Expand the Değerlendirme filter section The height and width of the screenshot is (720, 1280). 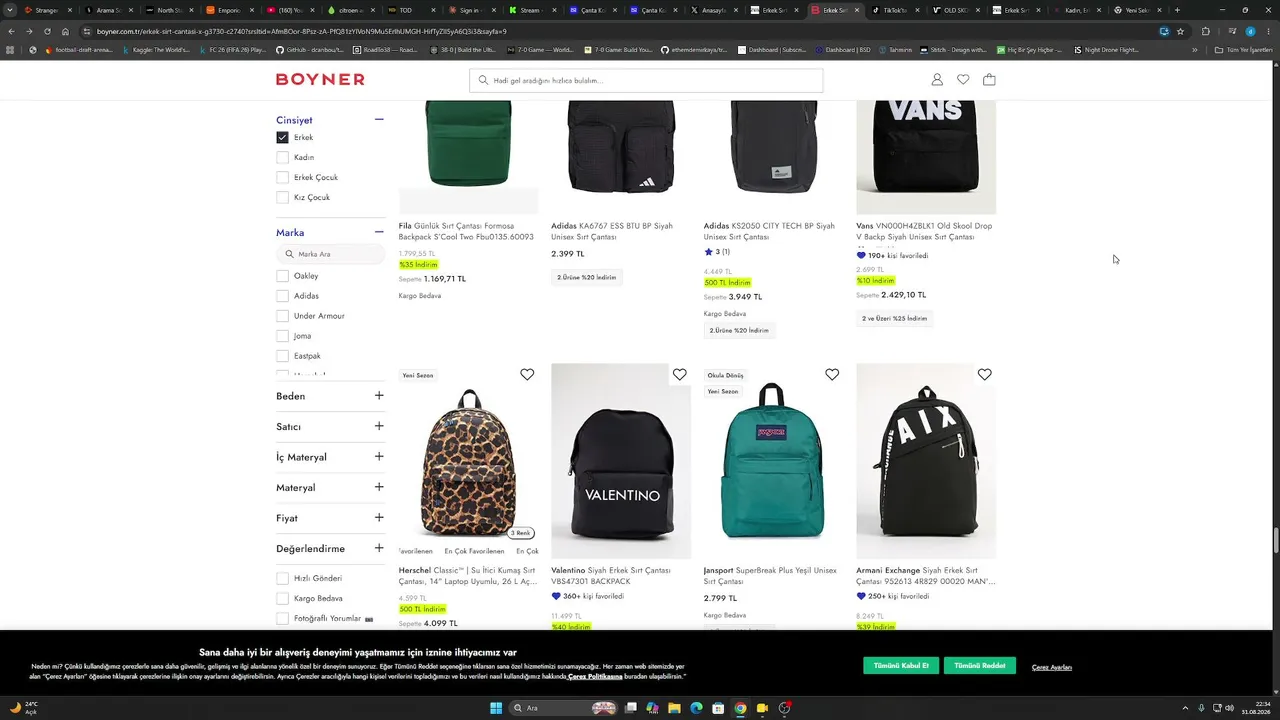(x=379, y=548)
